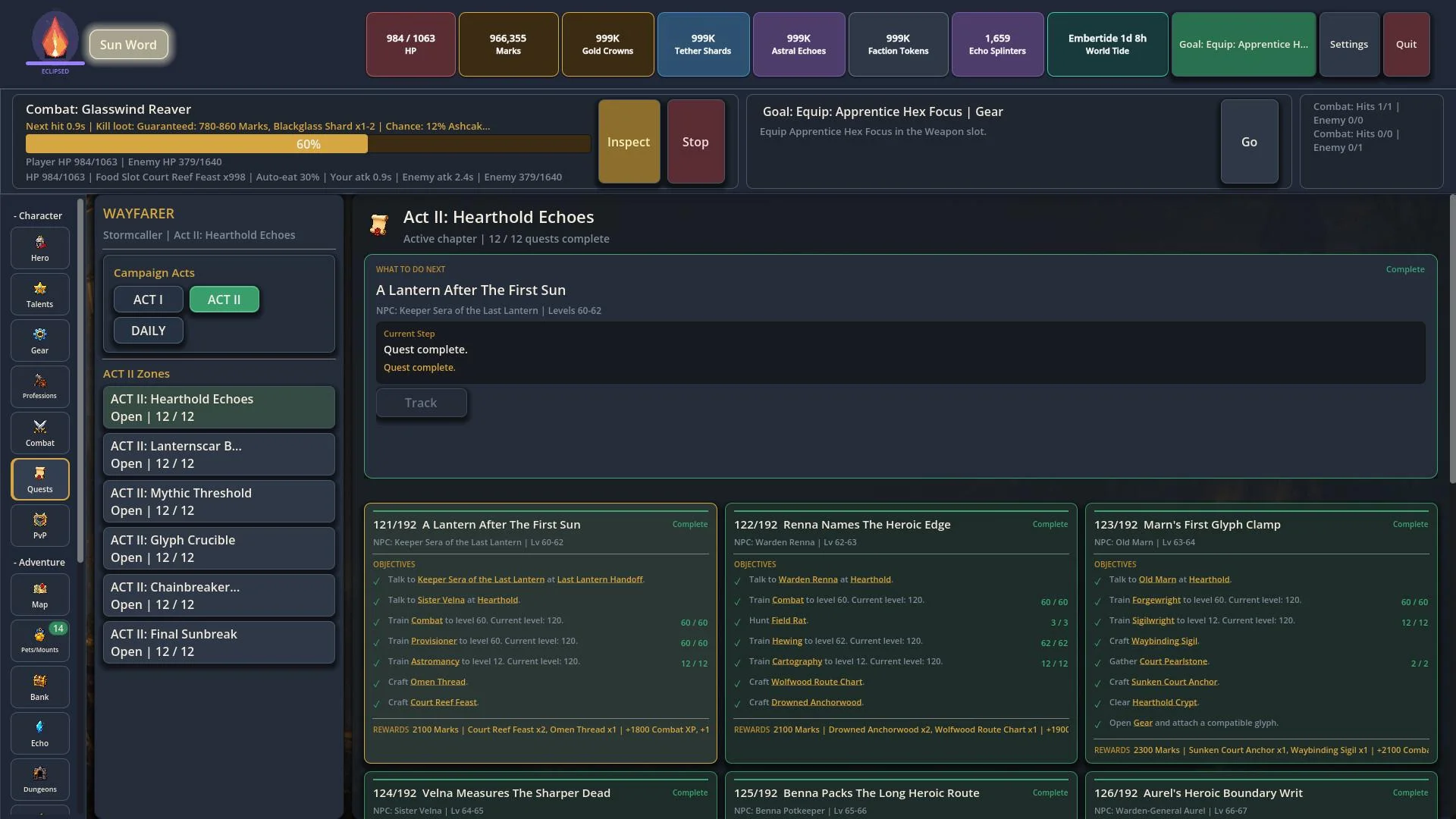Open the Talents panel
This screenshot has height=819, width=1456.
tap(40, 294)
